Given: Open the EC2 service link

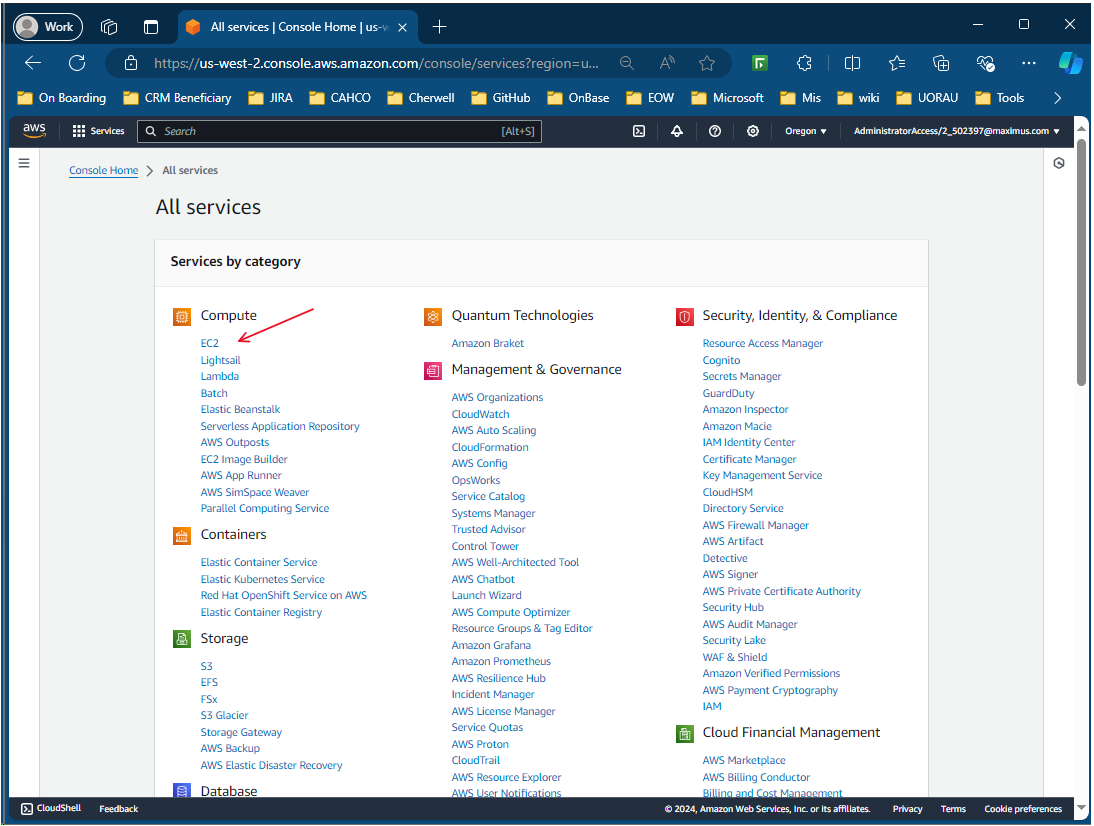Looking at the screenshot, I should 209,343.
